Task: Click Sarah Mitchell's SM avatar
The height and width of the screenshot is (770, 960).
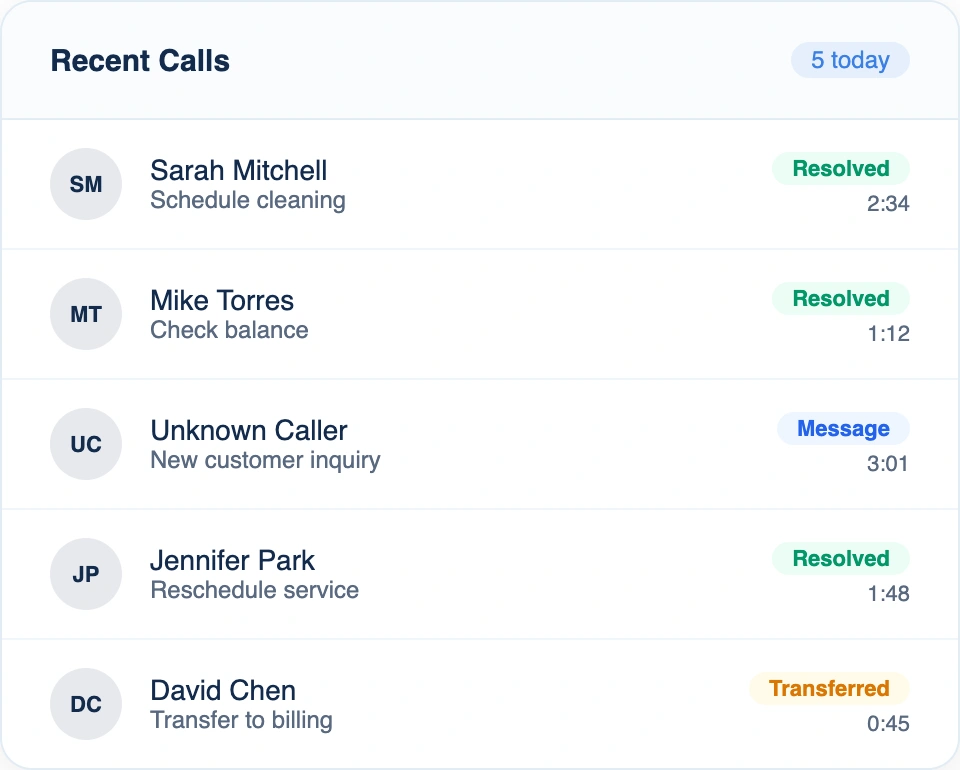Action: point(86,184)
